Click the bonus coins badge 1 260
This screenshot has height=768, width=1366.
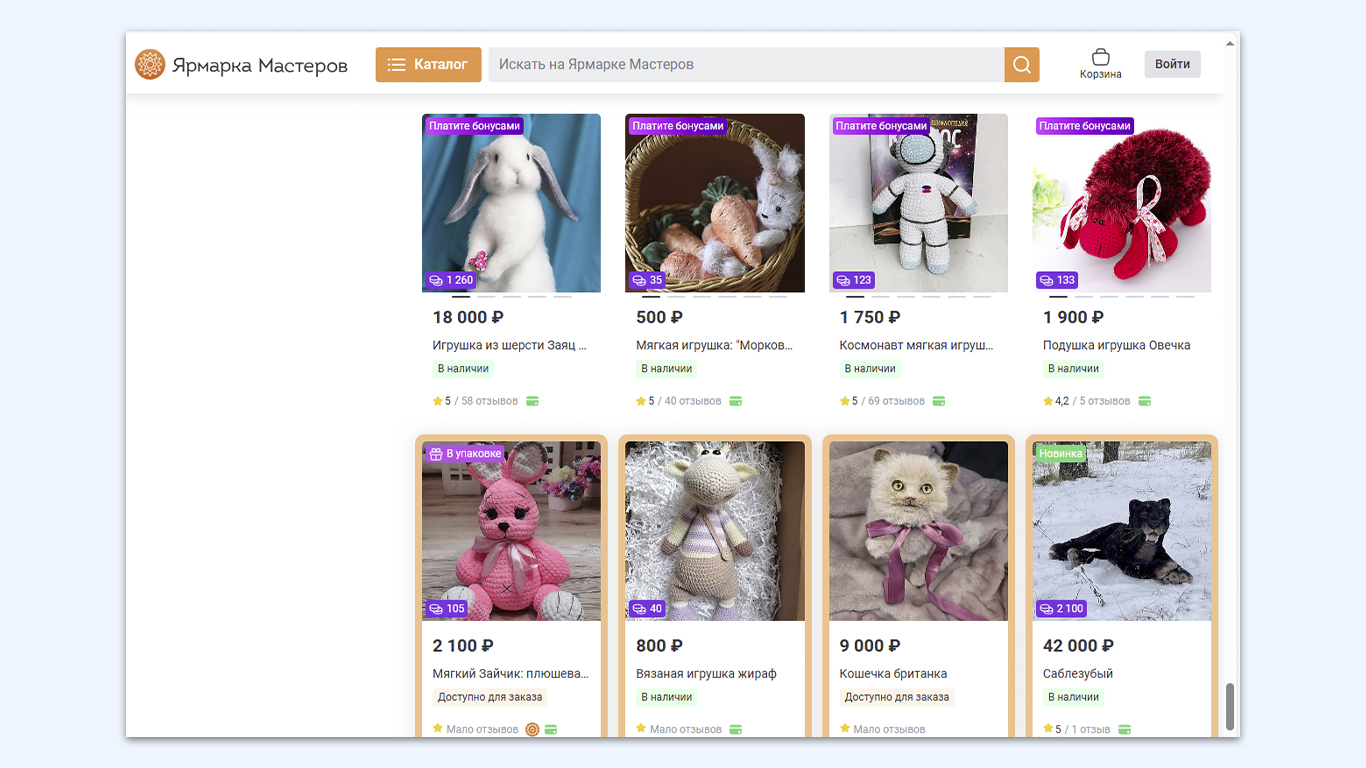(x=451, y=280)
